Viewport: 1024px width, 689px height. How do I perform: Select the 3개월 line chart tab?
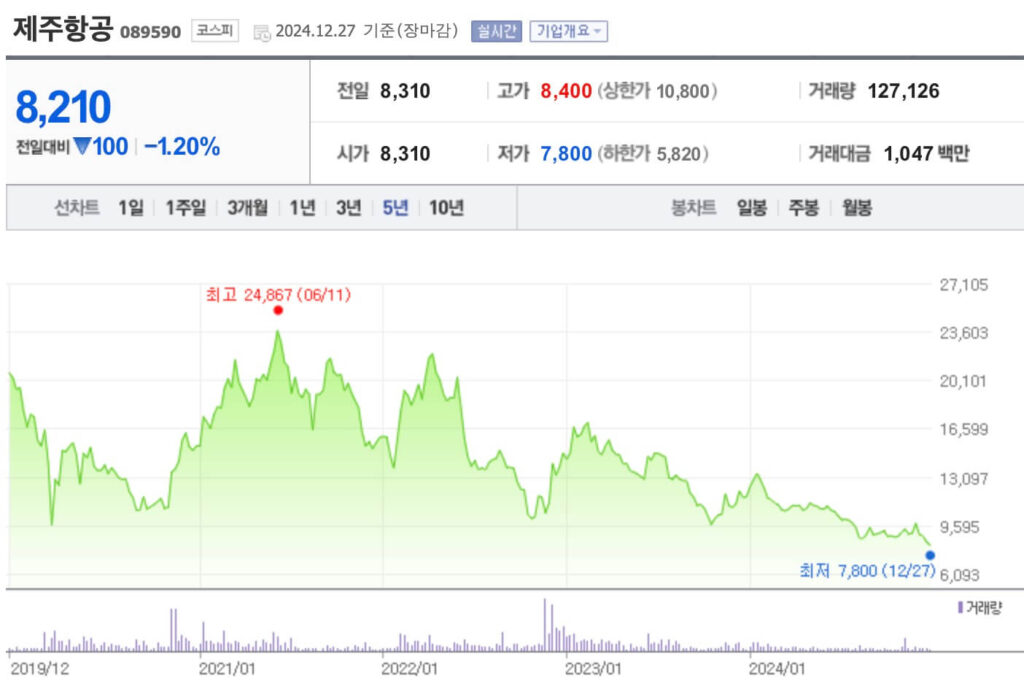(x=248, y=208)
